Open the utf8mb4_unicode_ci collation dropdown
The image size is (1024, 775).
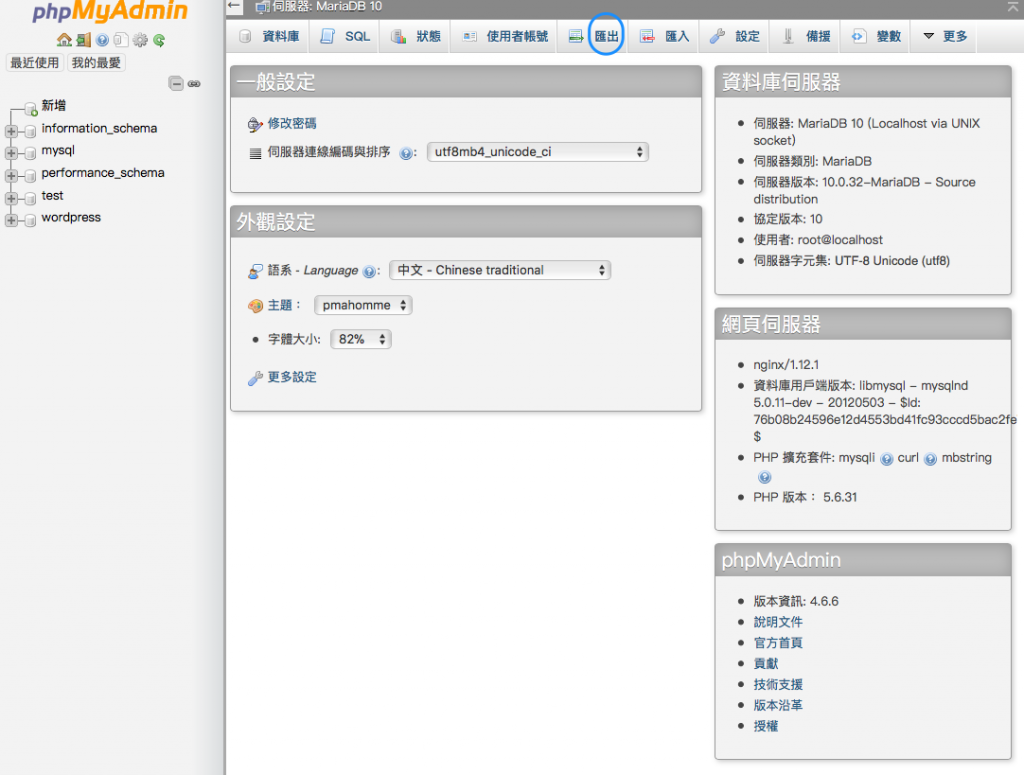click(x=537, y=152)
